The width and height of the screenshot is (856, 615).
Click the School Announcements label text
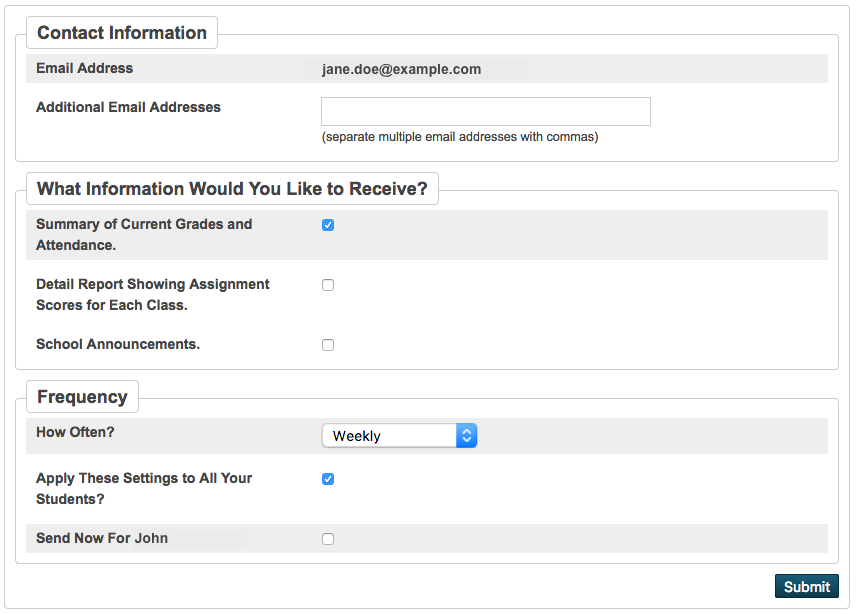click(118, 344)
